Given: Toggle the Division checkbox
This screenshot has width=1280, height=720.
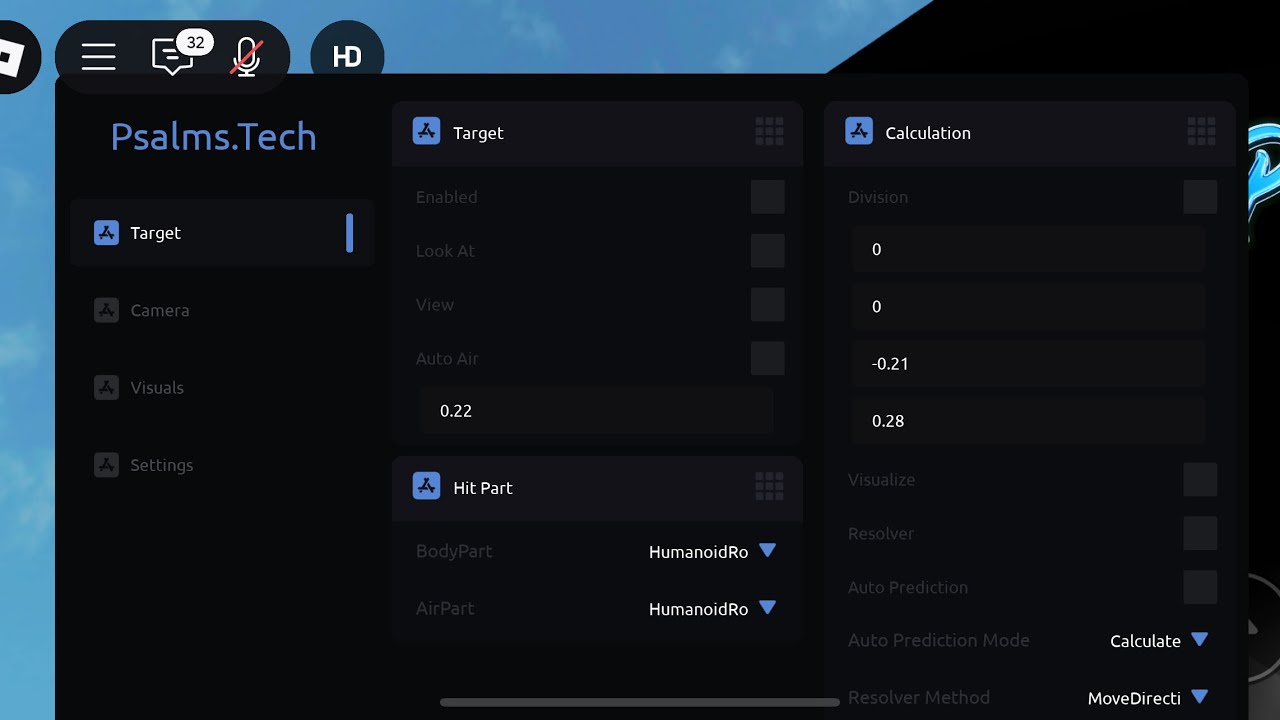Looking at the screenshot, I should (x=1200, y=197).
